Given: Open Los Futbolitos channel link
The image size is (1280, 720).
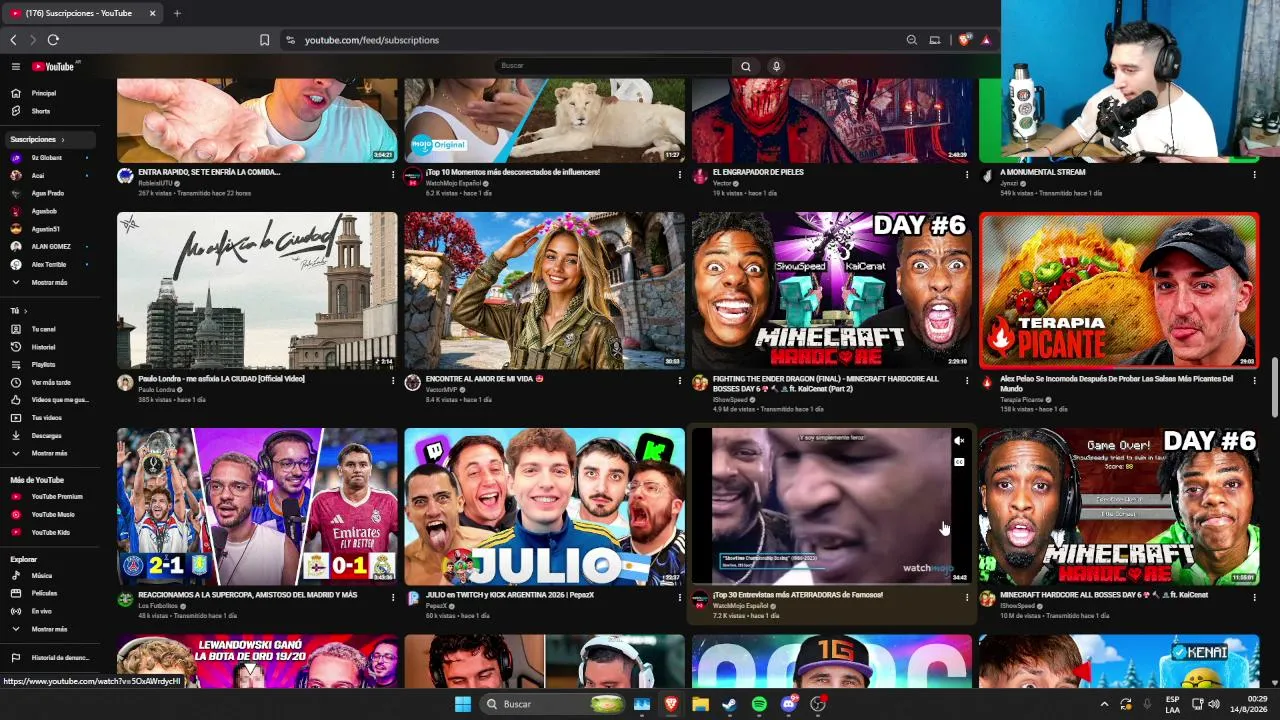Looking at the screenshot, I should tap(158, 606).
